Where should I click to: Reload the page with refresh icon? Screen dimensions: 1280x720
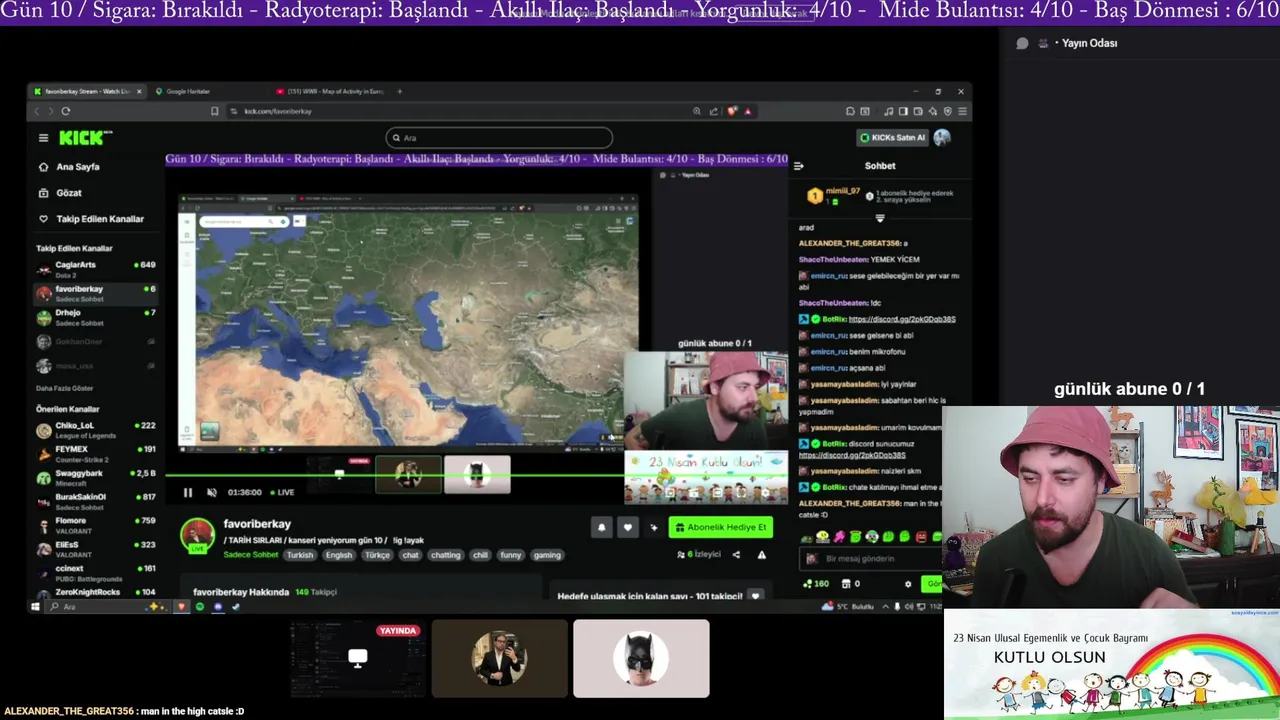click(66, 111)
